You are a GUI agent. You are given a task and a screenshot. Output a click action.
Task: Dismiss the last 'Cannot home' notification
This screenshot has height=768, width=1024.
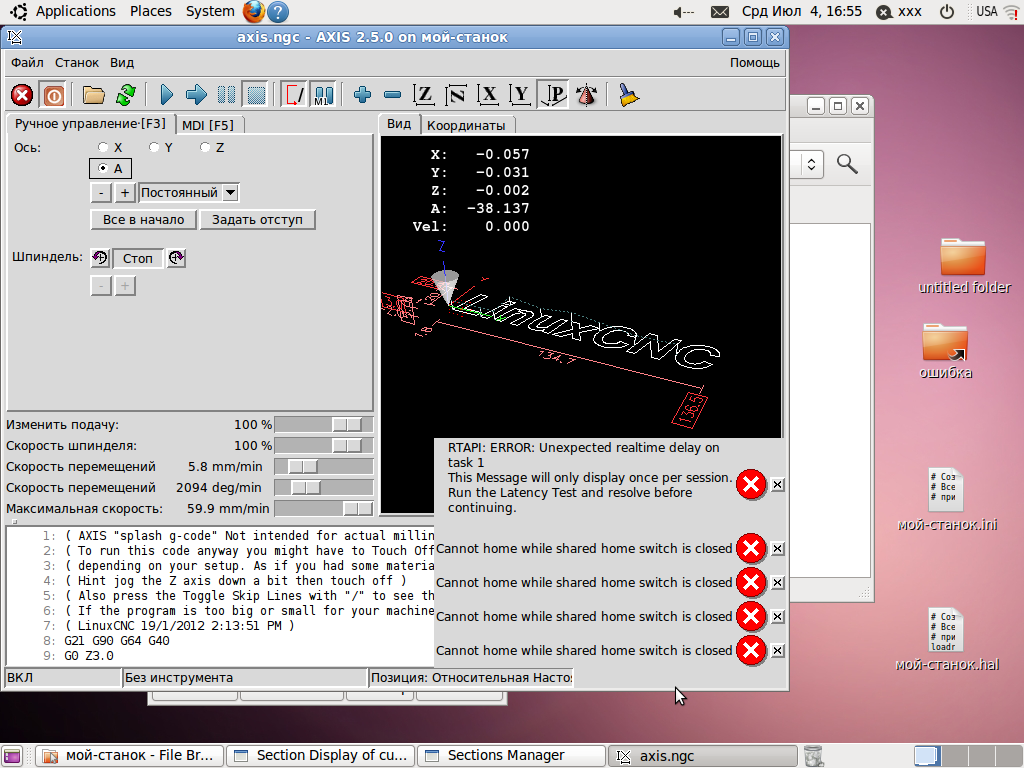tap(777, 650)
